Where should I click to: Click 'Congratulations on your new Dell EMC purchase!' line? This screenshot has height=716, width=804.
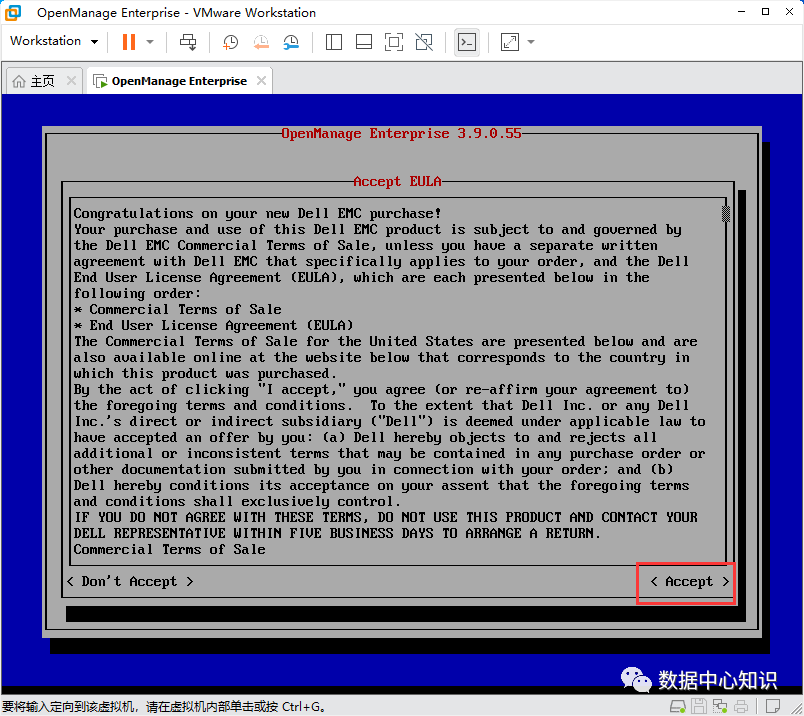(x=257, y=213)
